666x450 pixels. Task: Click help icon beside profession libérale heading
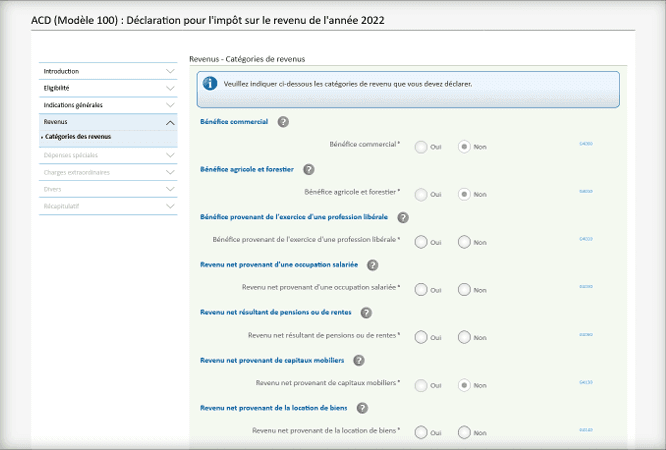click(403, 217)
